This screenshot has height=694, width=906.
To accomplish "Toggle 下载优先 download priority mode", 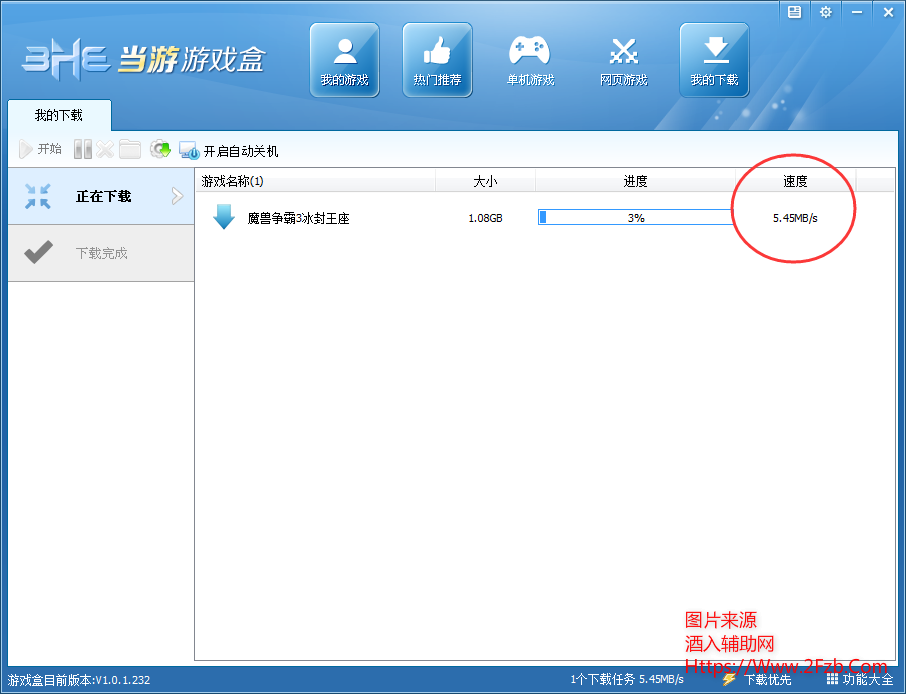I will coord(757,679).
